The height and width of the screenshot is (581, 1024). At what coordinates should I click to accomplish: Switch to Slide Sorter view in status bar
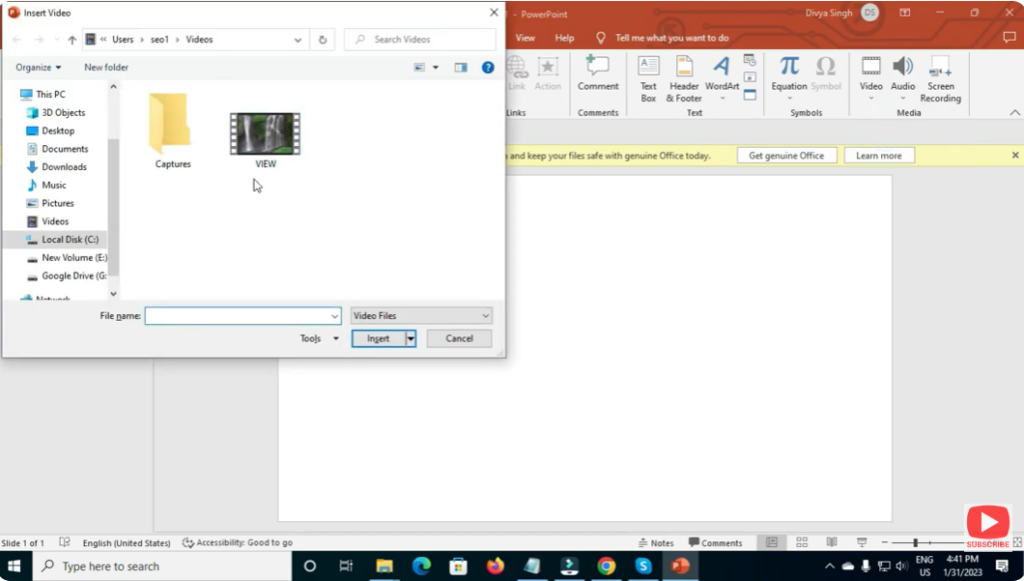[801, 542]
